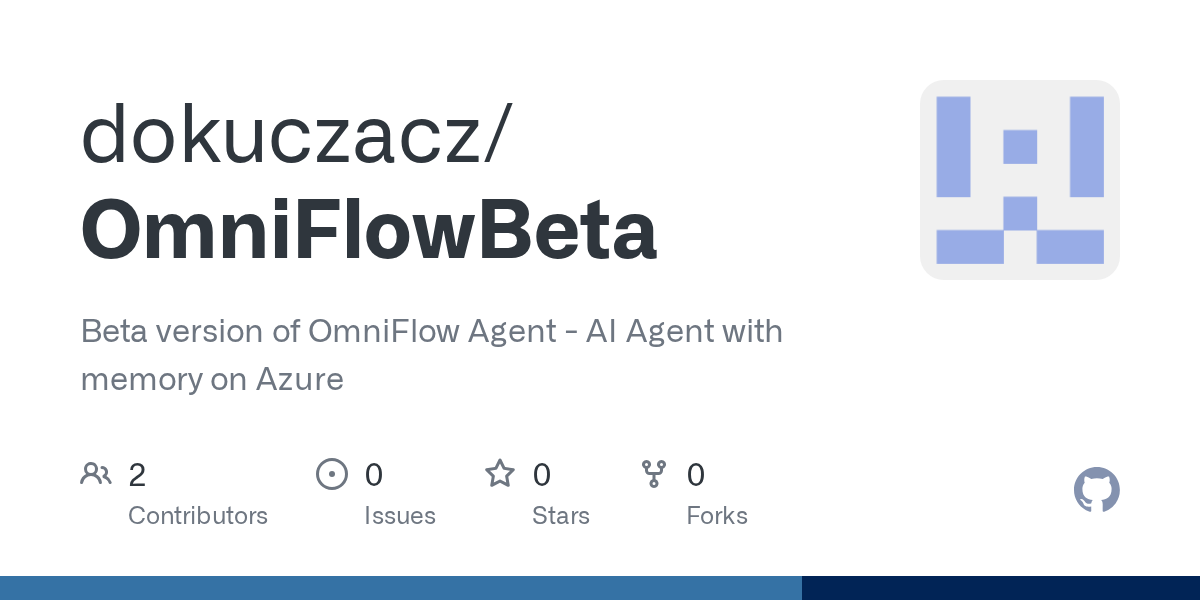The image size is (1200, 600).
Task: Click the "memory on Azure" description line
Action: [212, 379]
